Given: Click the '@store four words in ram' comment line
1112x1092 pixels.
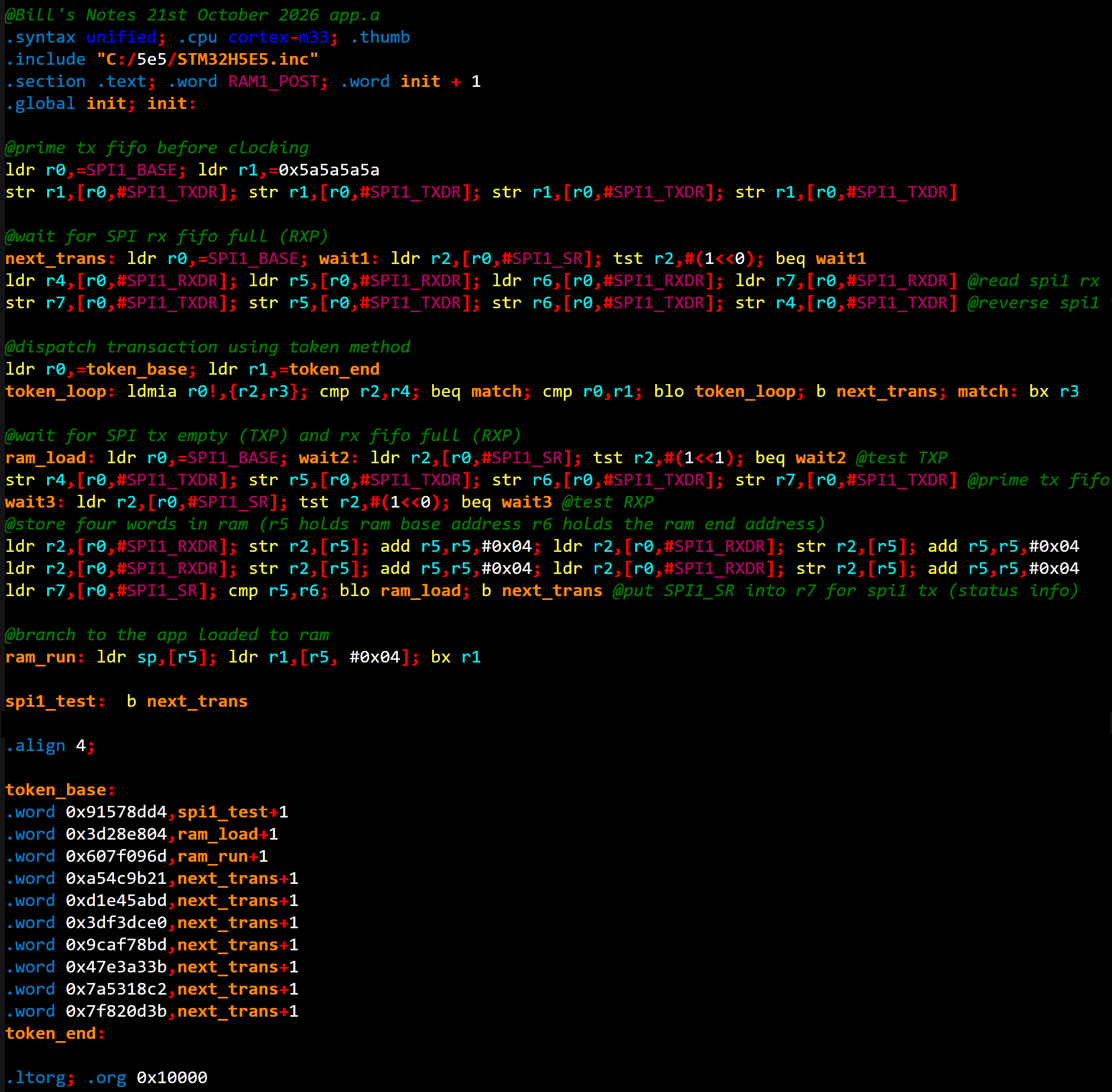Looking at the screenshot, I should 415,524.
